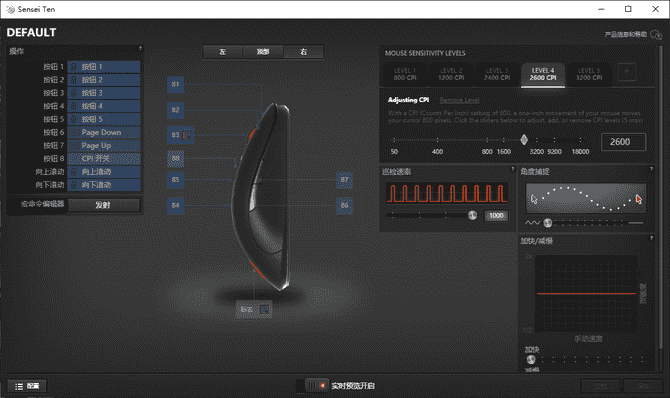Select LEVEL 4 2600 CPI tab
The height and width of the screenshot is (398, 670).
tap(543, 74)
